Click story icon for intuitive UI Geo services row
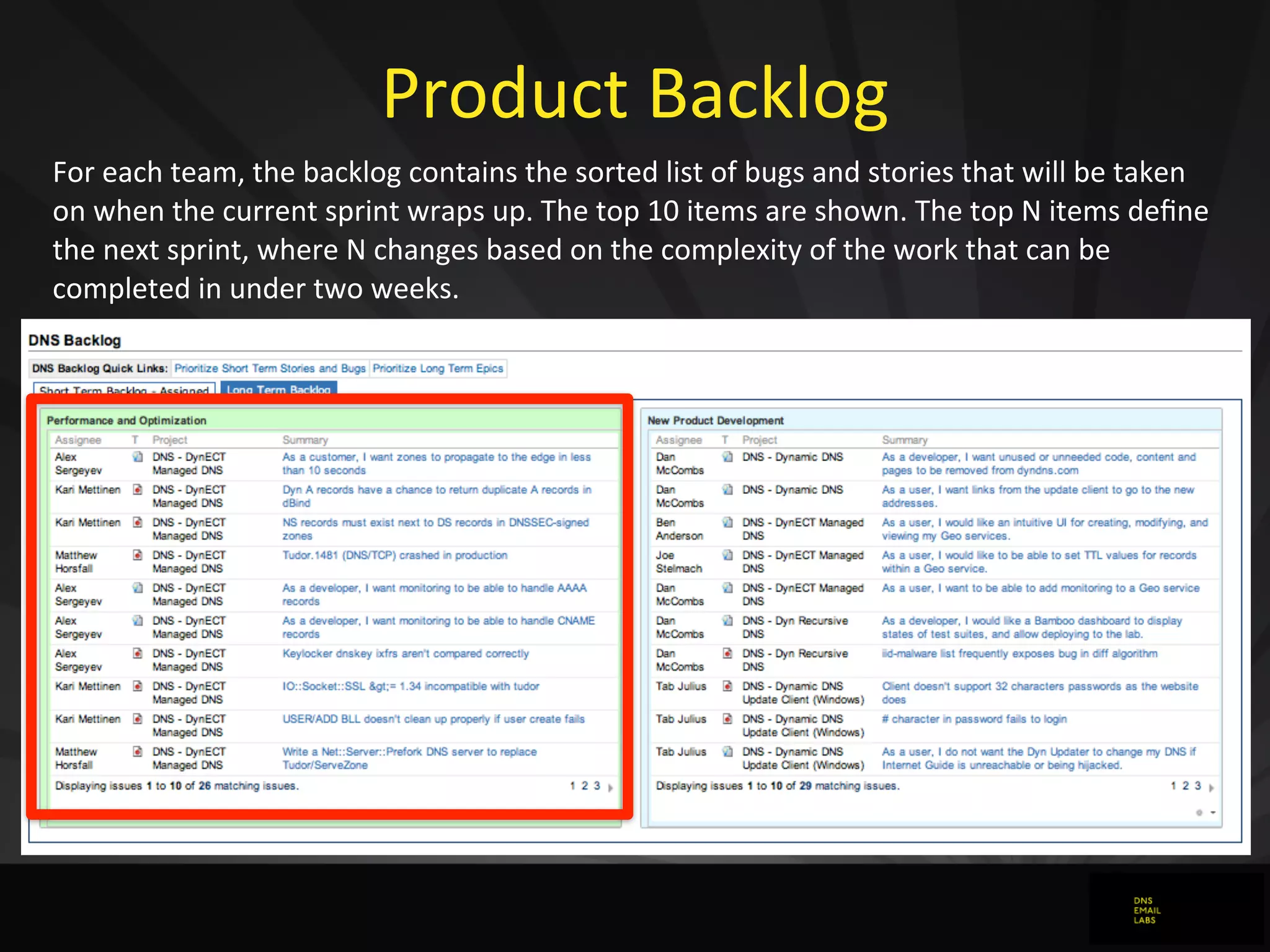1270x952 pixels. point(728,522)
